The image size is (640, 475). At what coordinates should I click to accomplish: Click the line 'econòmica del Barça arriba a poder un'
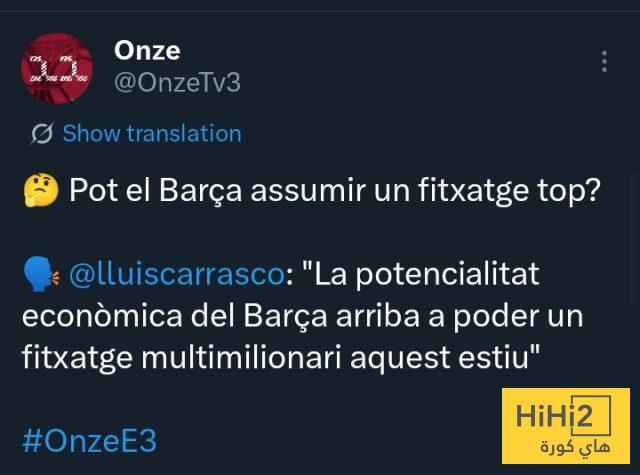[302, 315]
